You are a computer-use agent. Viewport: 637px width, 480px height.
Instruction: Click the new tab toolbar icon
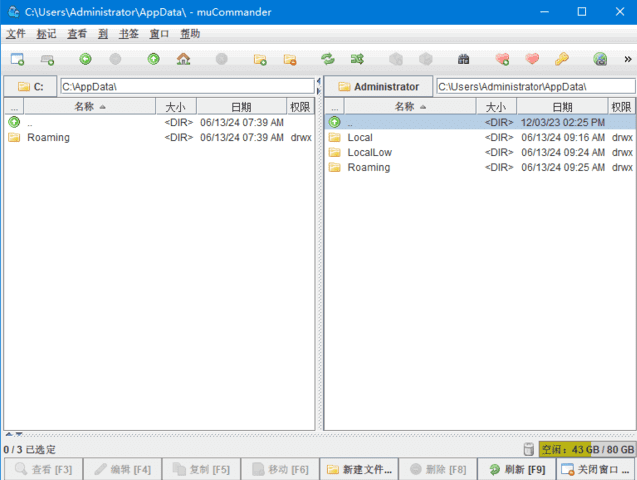[x=48, y=59]
